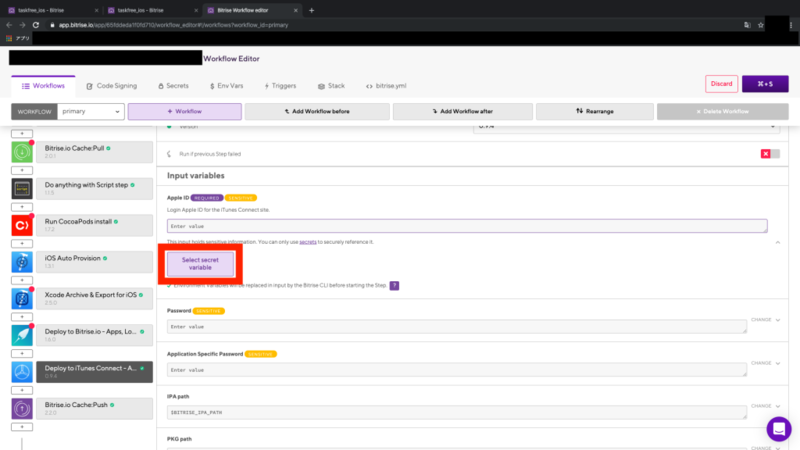Add step below Bitrise.io Cache:Push
Viewport: 800px width, 450px height.
[x=22, y=427]
